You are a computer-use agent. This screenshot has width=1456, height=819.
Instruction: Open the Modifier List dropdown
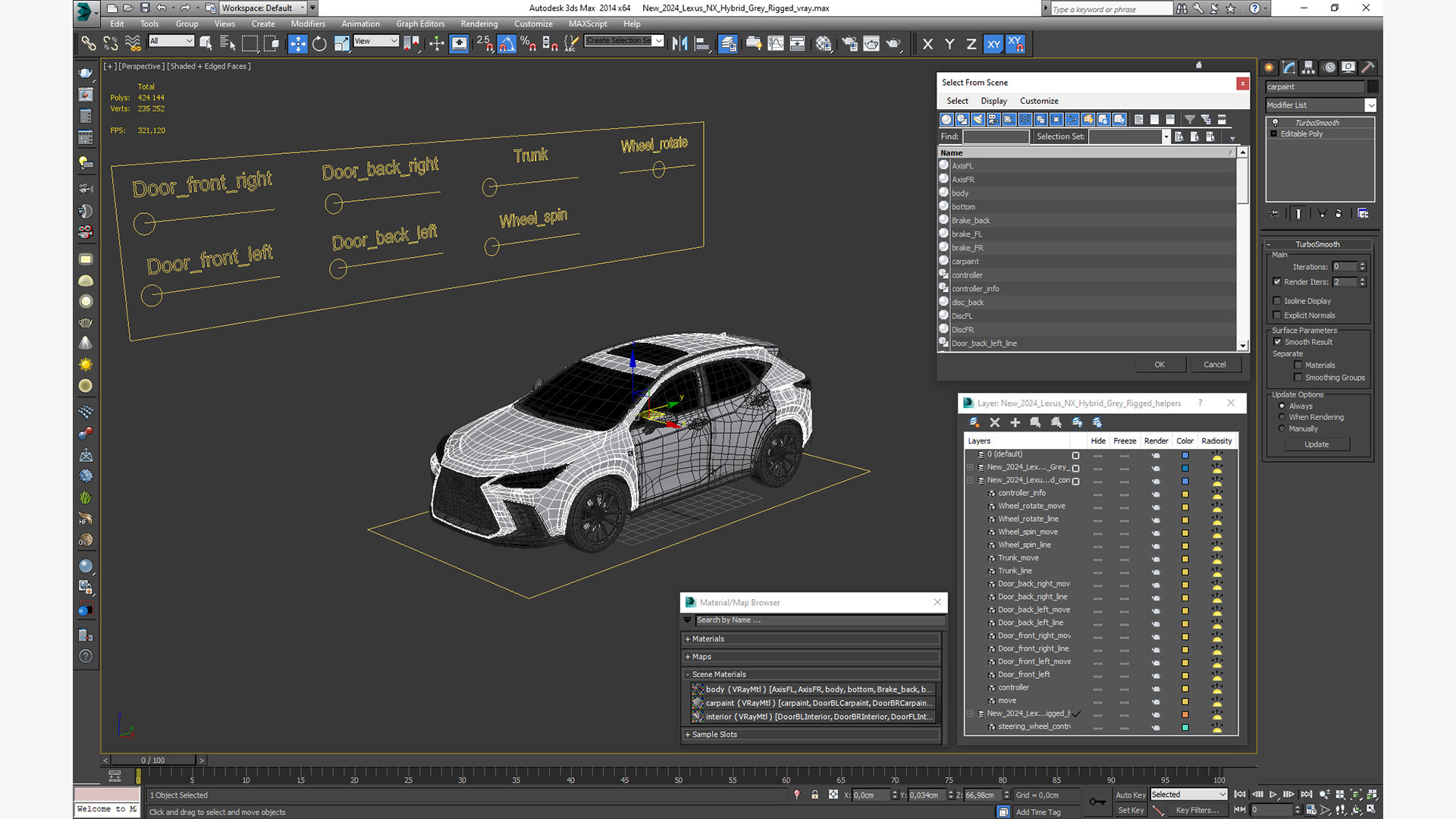tap(1370, 105)
